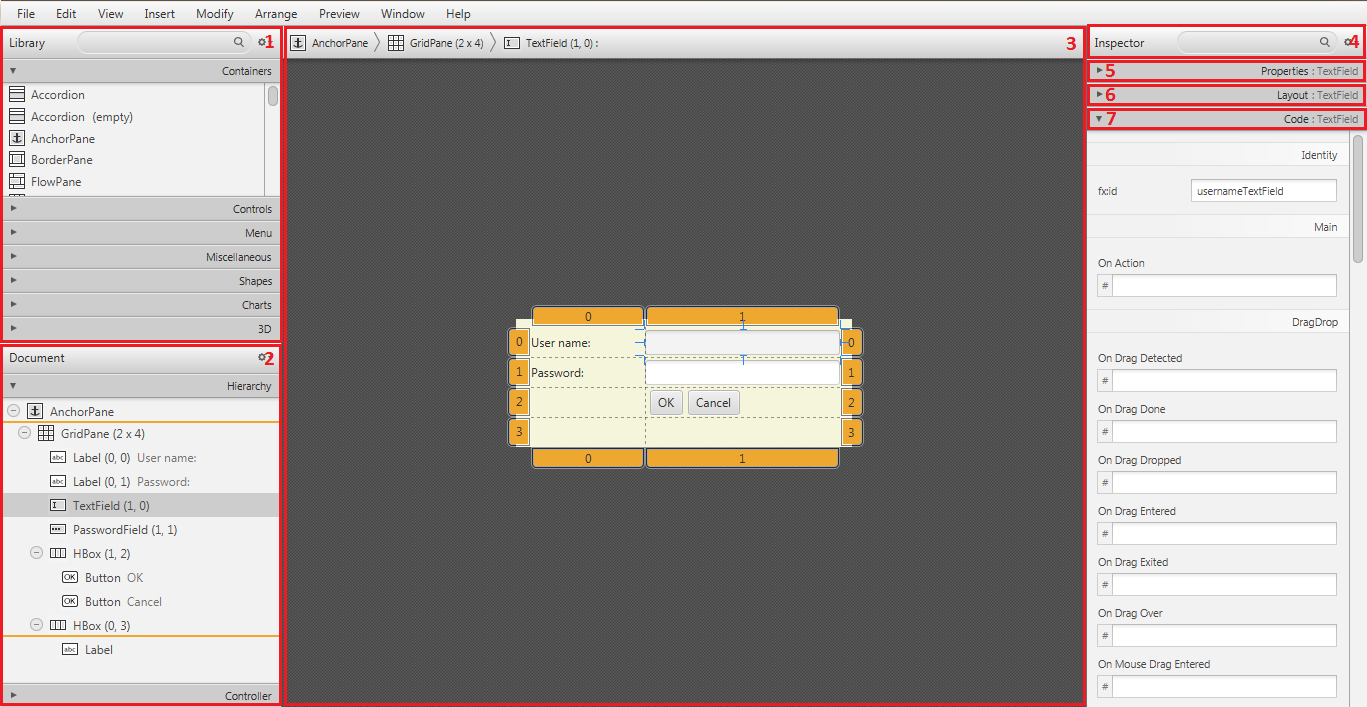The image size is (1367, 707).
Task: Open the Modify menu
Action: point(215,14)
